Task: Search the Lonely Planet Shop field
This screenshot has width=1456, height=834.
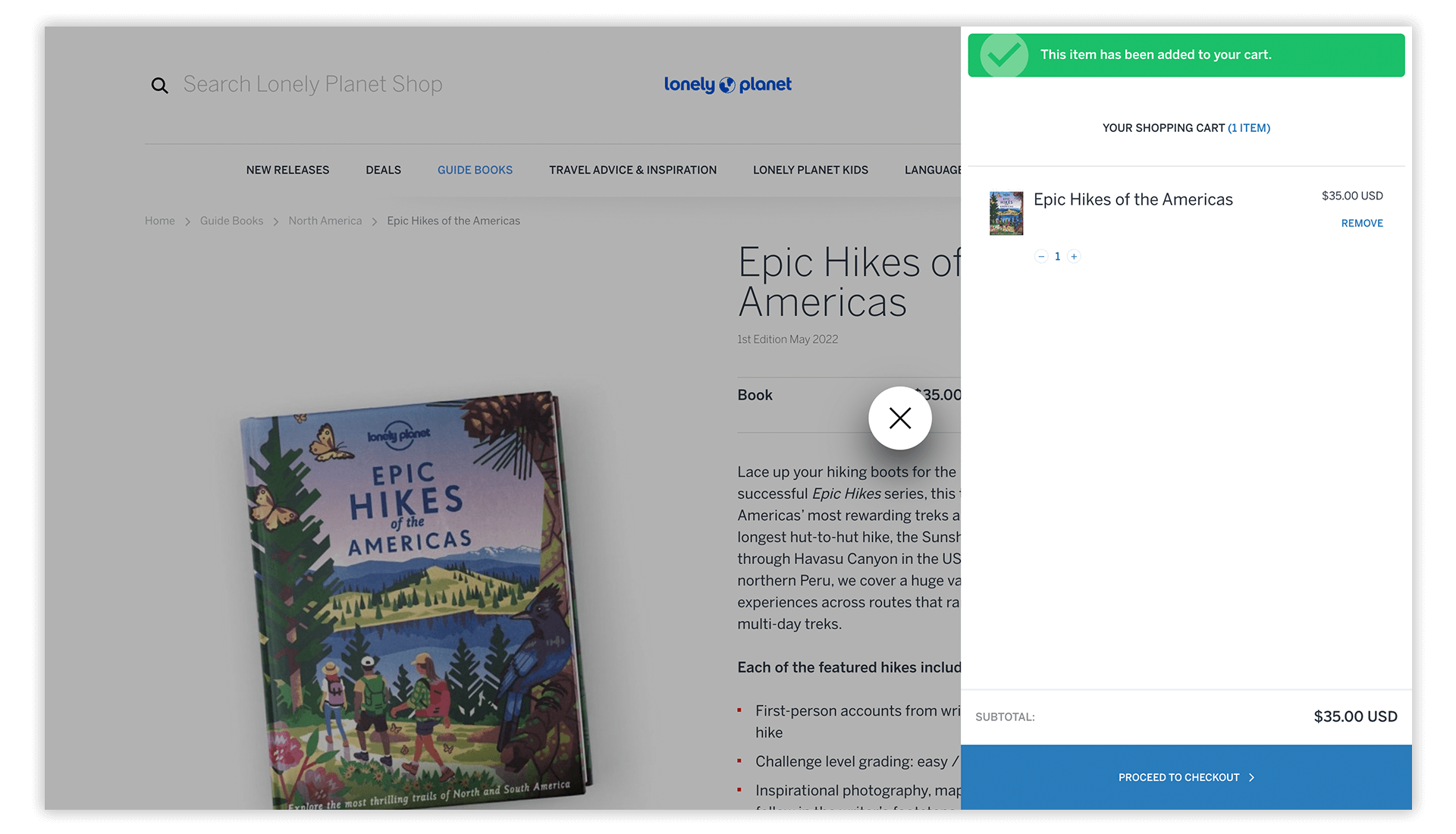Action: [312, 84]
